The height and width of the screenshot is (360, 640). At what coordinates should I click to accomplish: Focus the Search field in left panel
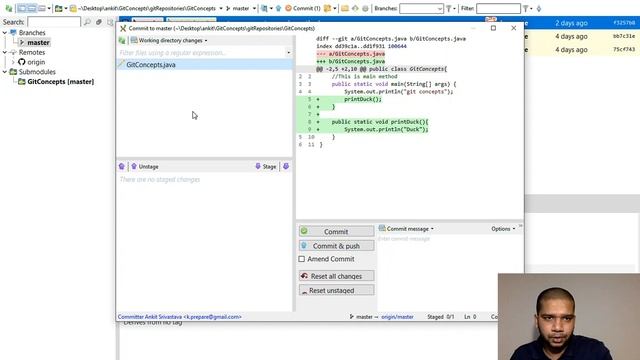coord(54,22)
